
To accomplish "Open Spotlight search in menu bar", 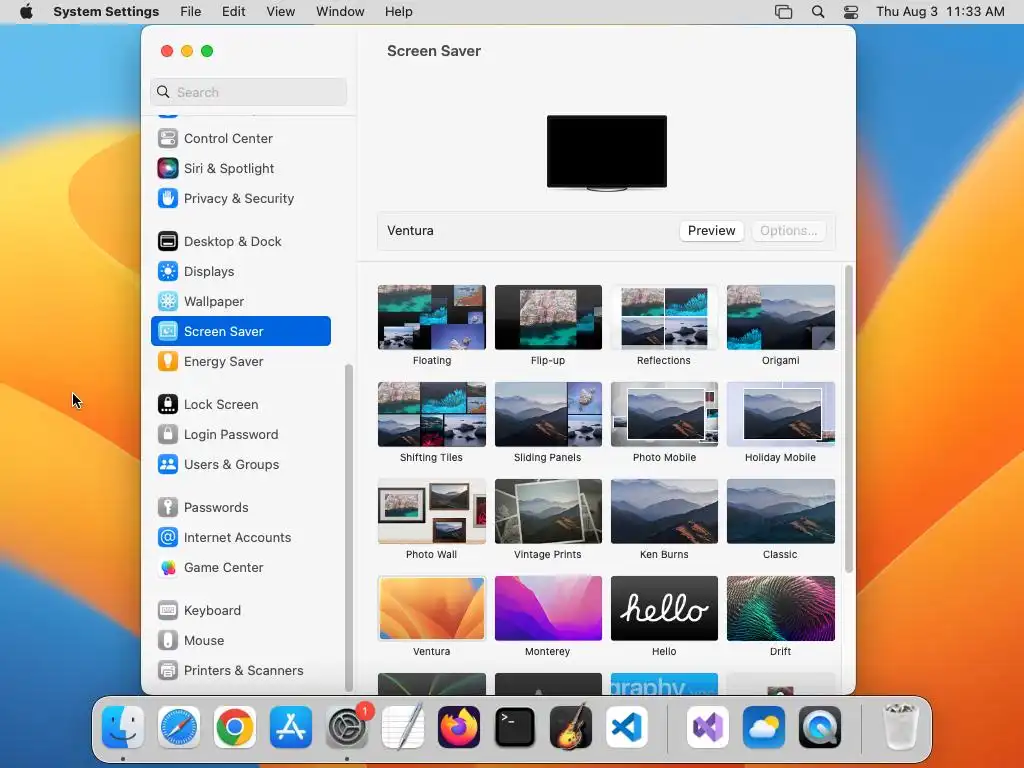I will click(818, 12).
